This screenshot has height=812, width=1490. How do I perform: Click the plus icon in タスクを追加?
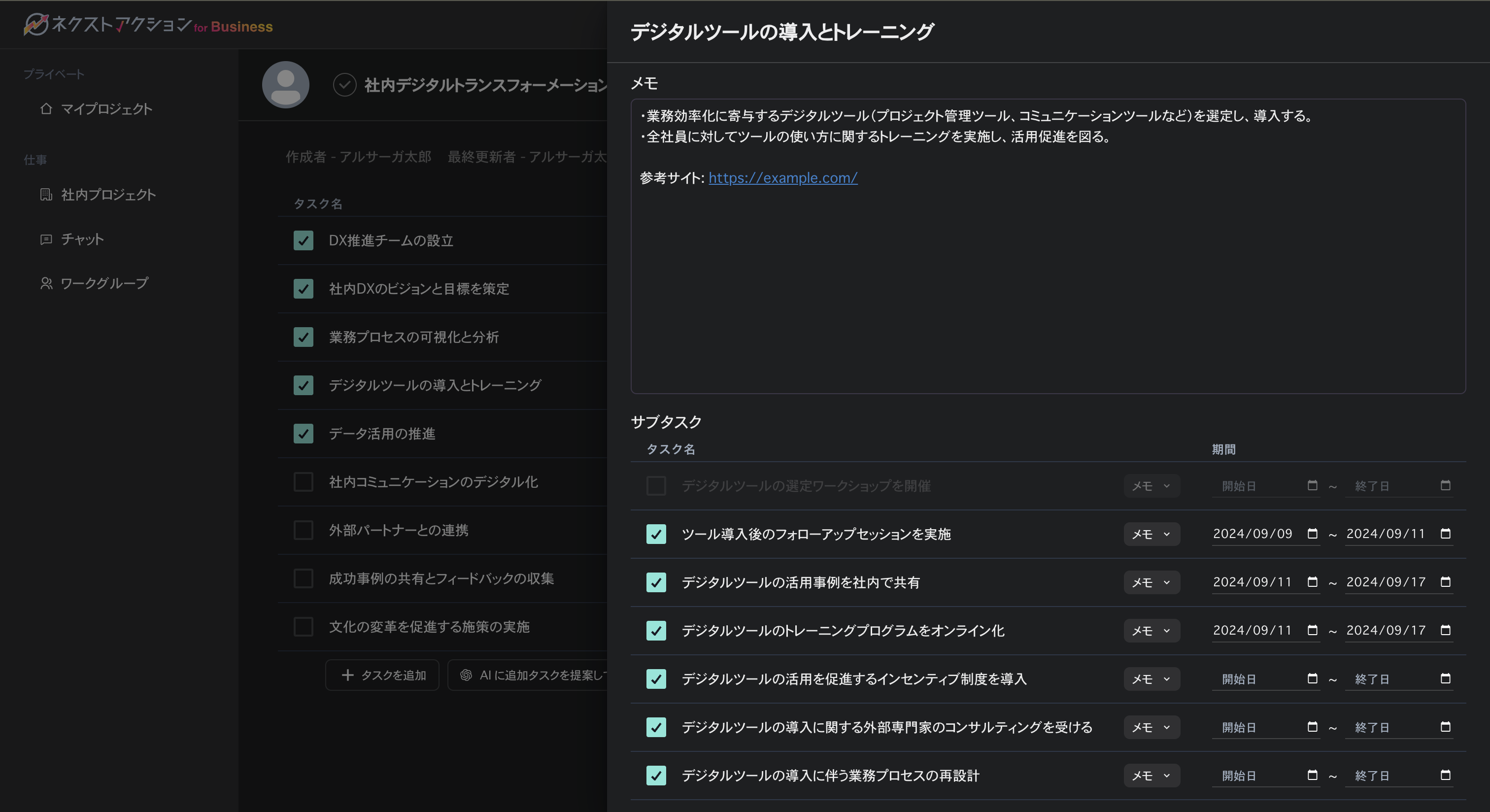pos(348,675)
